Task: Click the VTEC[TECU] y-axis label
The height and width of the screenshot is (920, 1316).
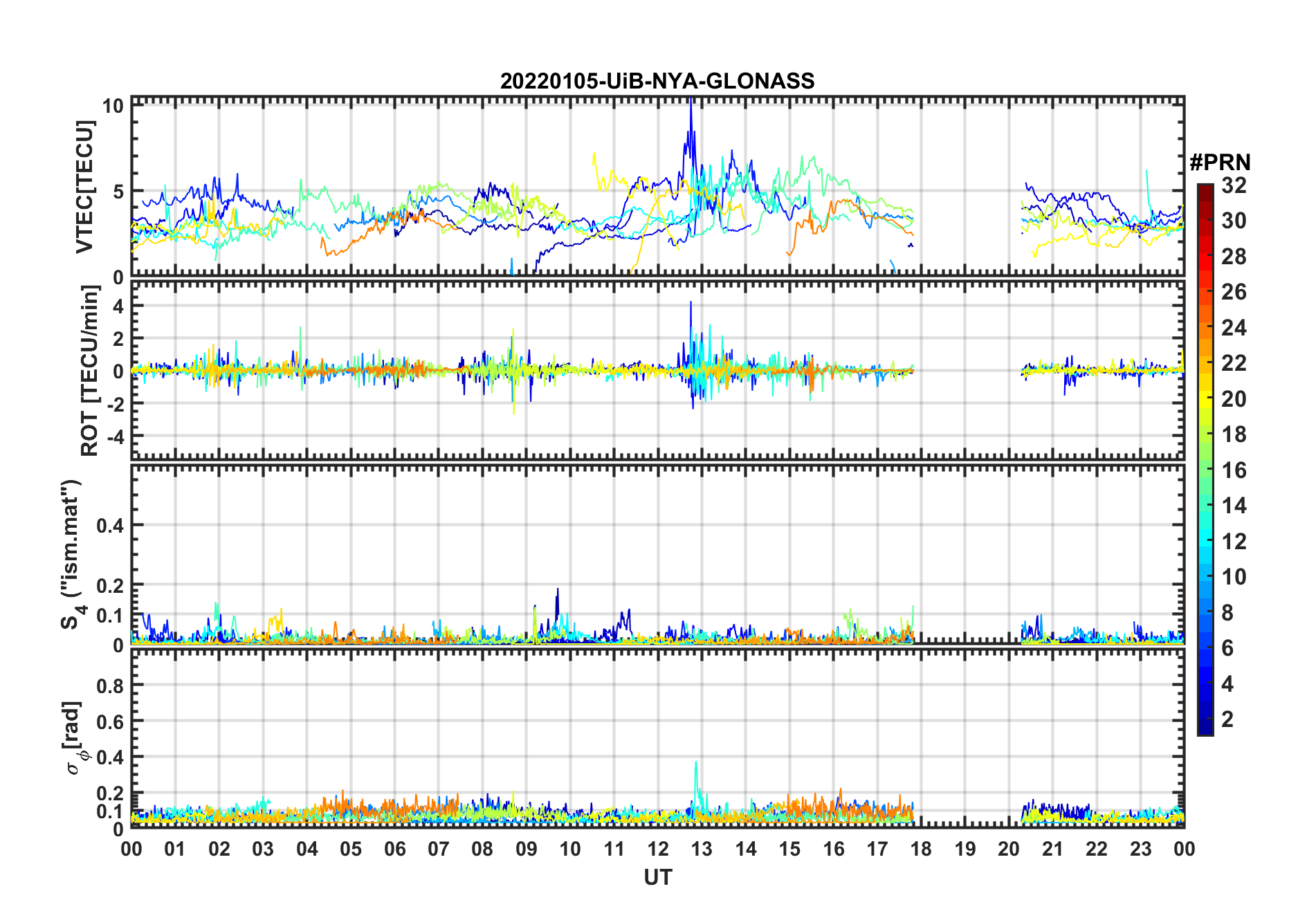Action: [84, 187]
